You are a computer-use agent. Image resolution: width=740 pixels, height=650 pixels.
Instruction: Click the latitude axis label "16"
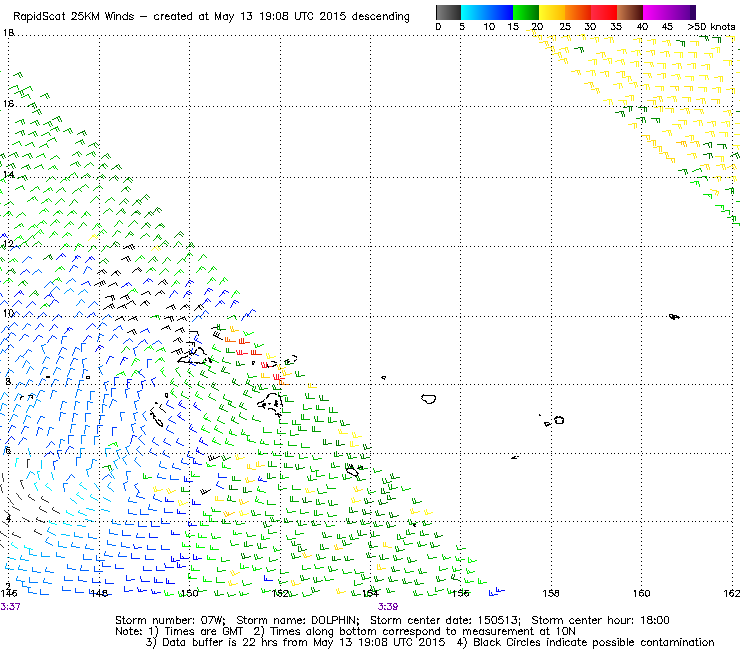(x=8, y=104)
